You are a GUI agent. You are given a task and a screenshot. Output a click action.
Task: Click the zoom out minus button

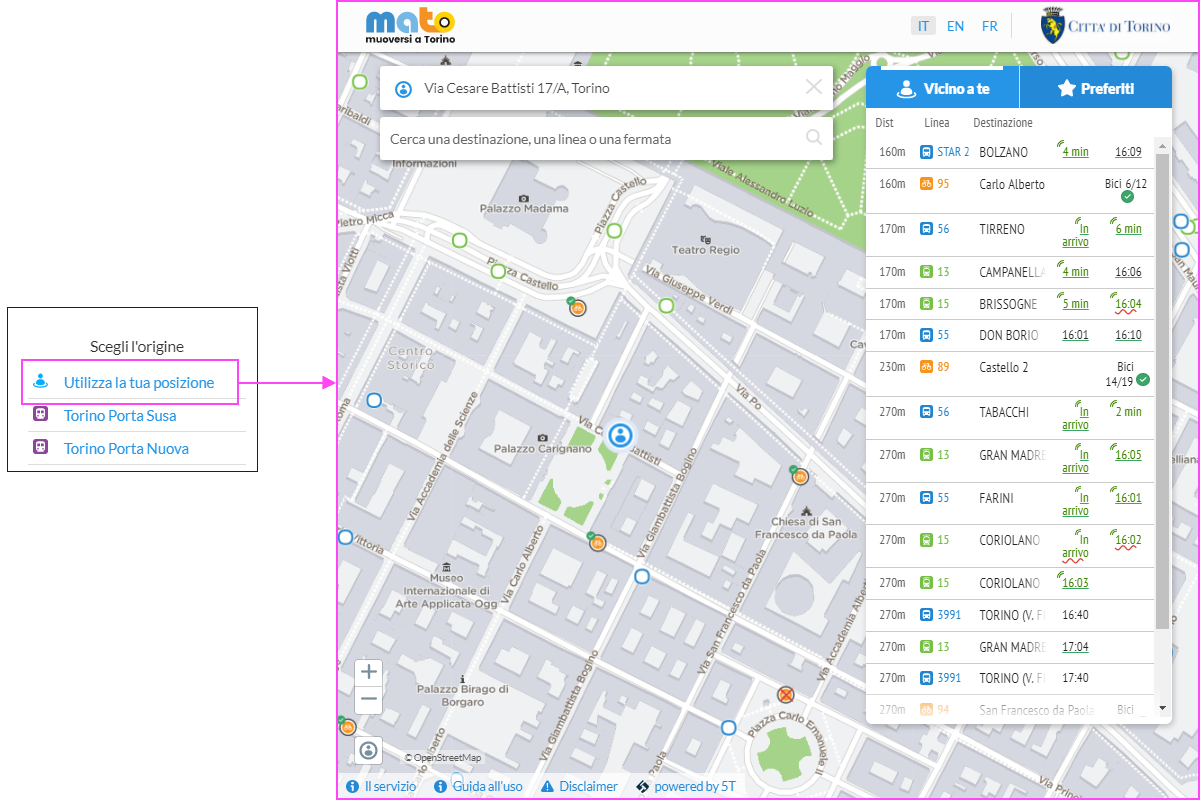[369, 699]
